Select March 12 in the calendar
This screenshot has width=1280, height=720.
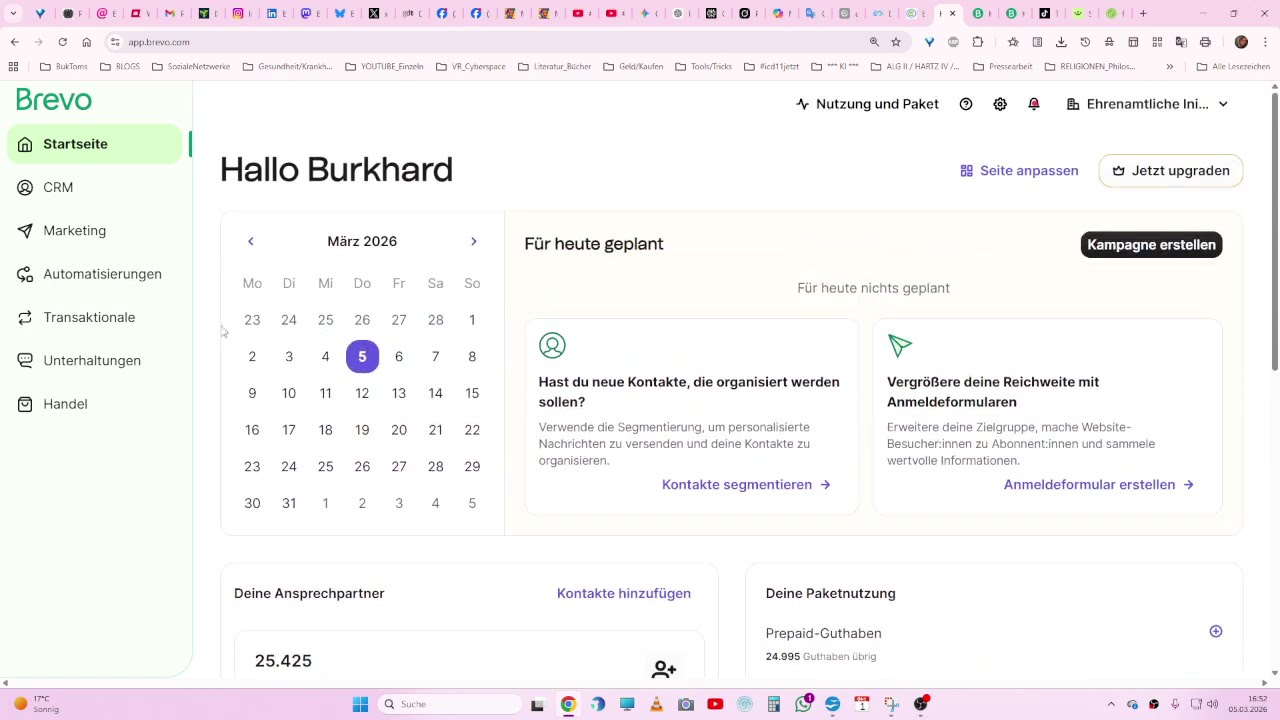coord(362,393)
